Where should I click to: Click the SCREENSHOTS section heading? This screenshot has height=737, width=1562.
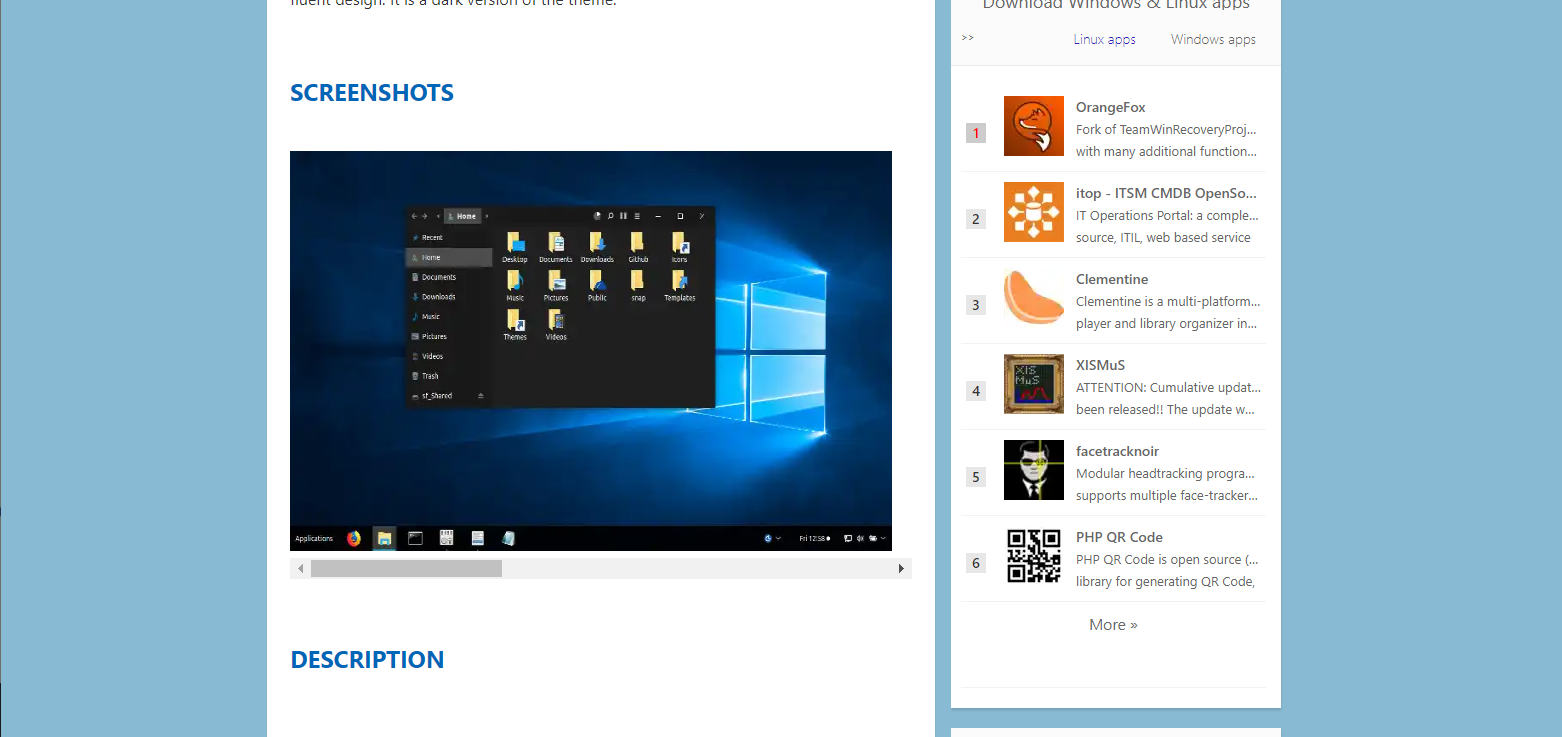pyautogui.click(x=372, y=93)
